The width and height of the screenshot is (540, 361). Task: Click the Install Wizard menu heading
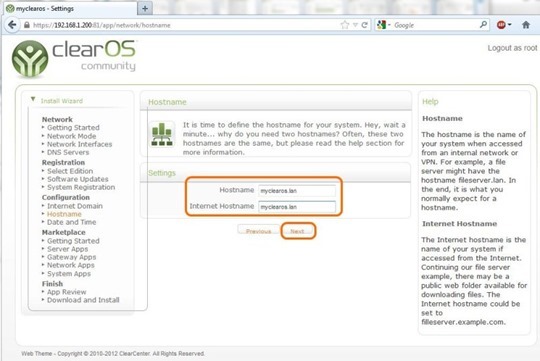tap(62, 101)
